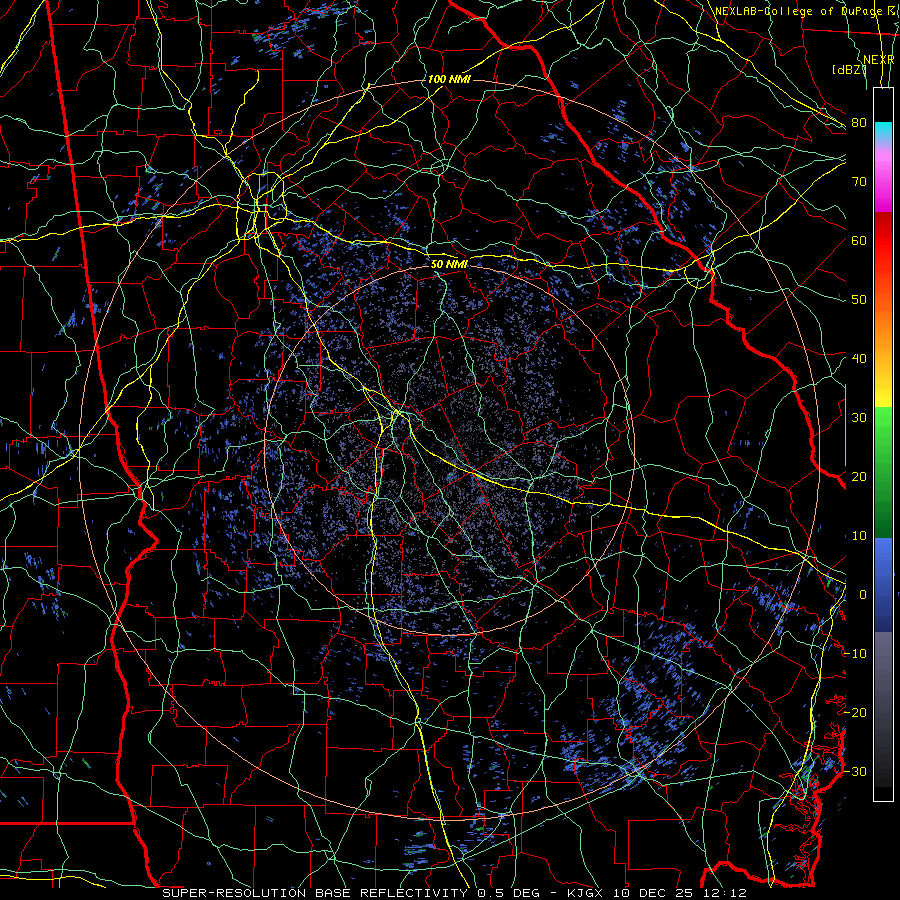The width and height of the screenshot is (900, 900).
Task: Select the 10 value on dBZ scale
Action: pyautogui.click(x=859, y=536)
